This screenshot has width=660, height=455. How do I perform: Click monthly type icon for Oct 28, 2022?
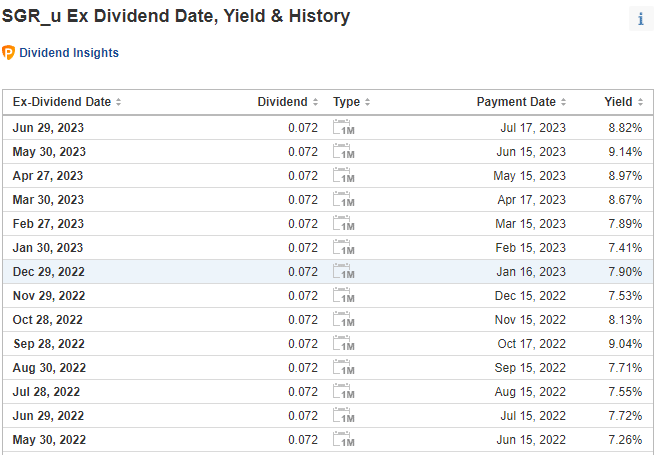(x=343, y=319)
